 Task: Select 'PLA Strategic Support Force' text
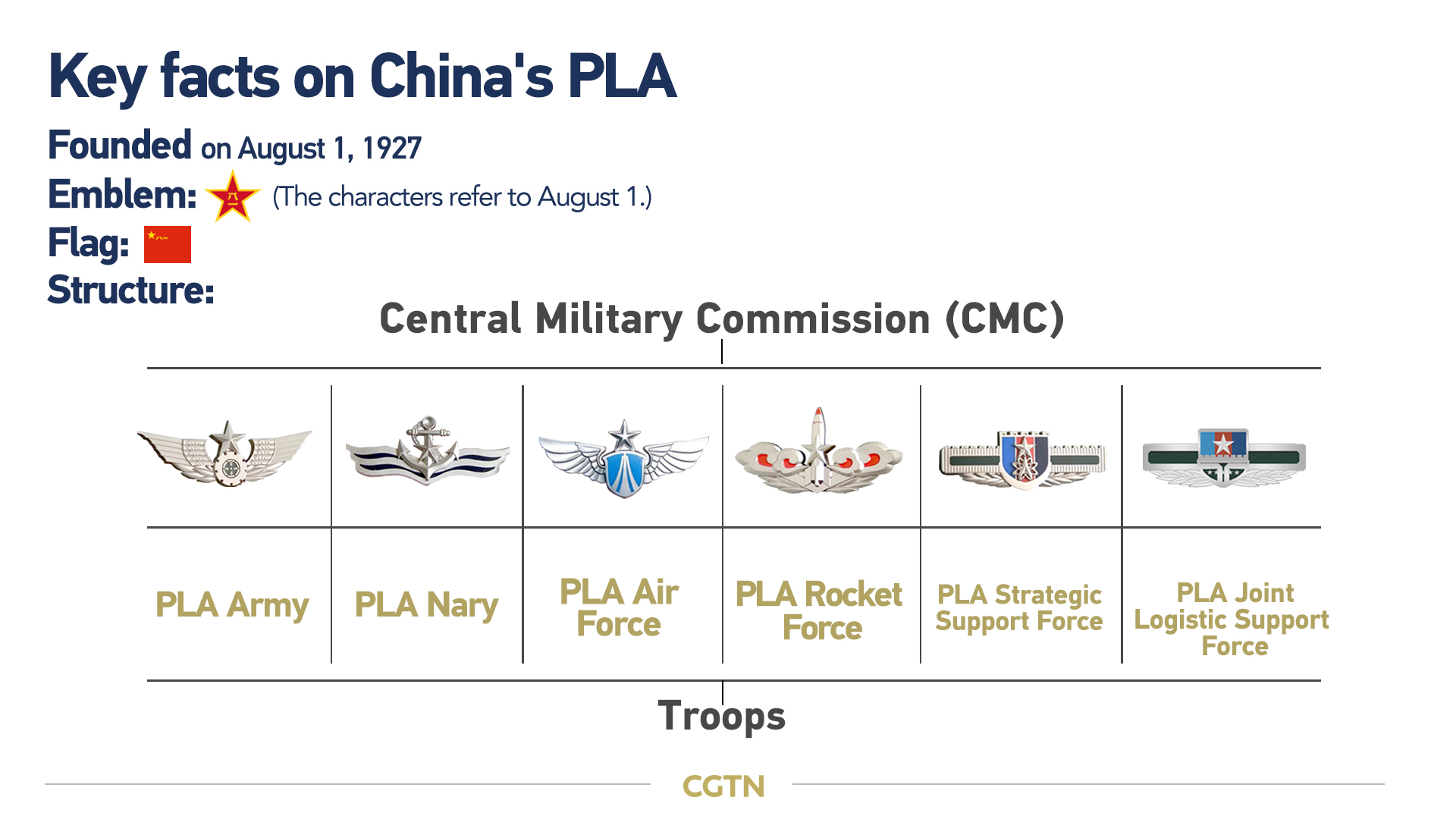[1019, 608]
